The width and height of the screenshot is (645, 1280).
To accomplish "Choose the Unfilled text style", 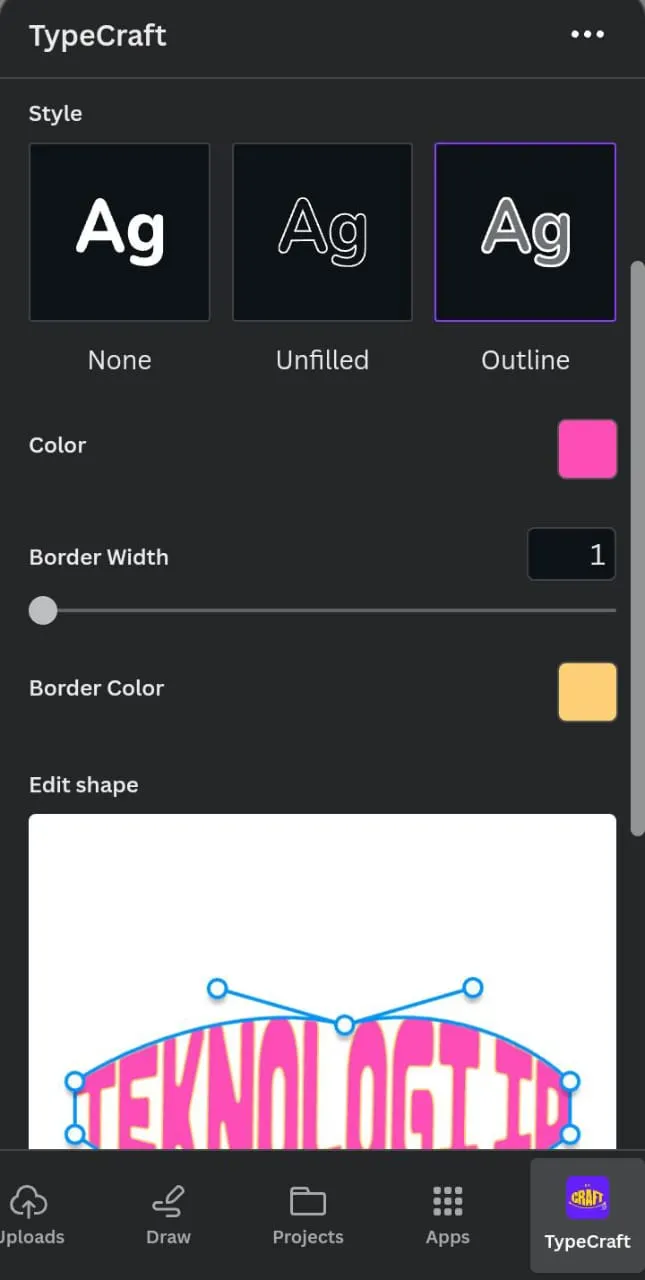I will coord(322,232).
